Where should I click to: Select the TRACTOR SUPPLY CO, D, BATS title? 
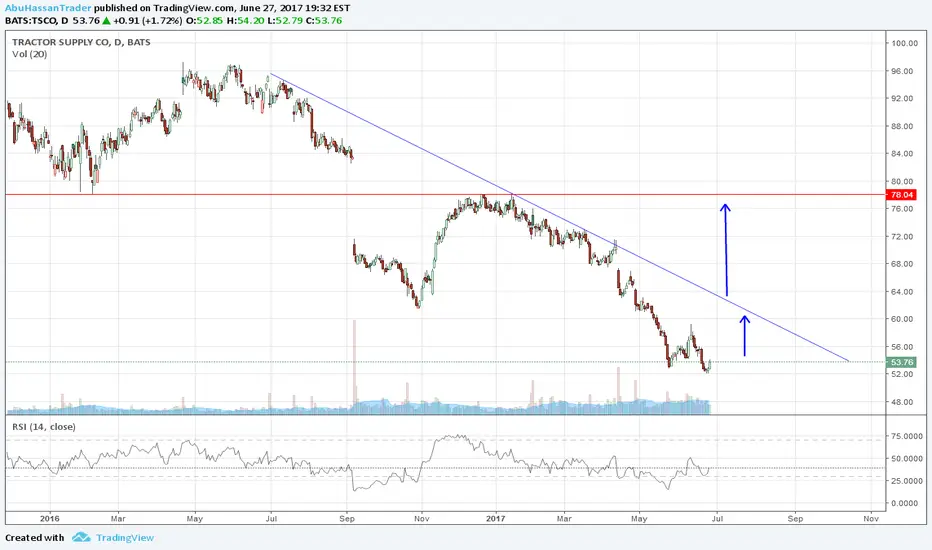[x=81, y=42]
